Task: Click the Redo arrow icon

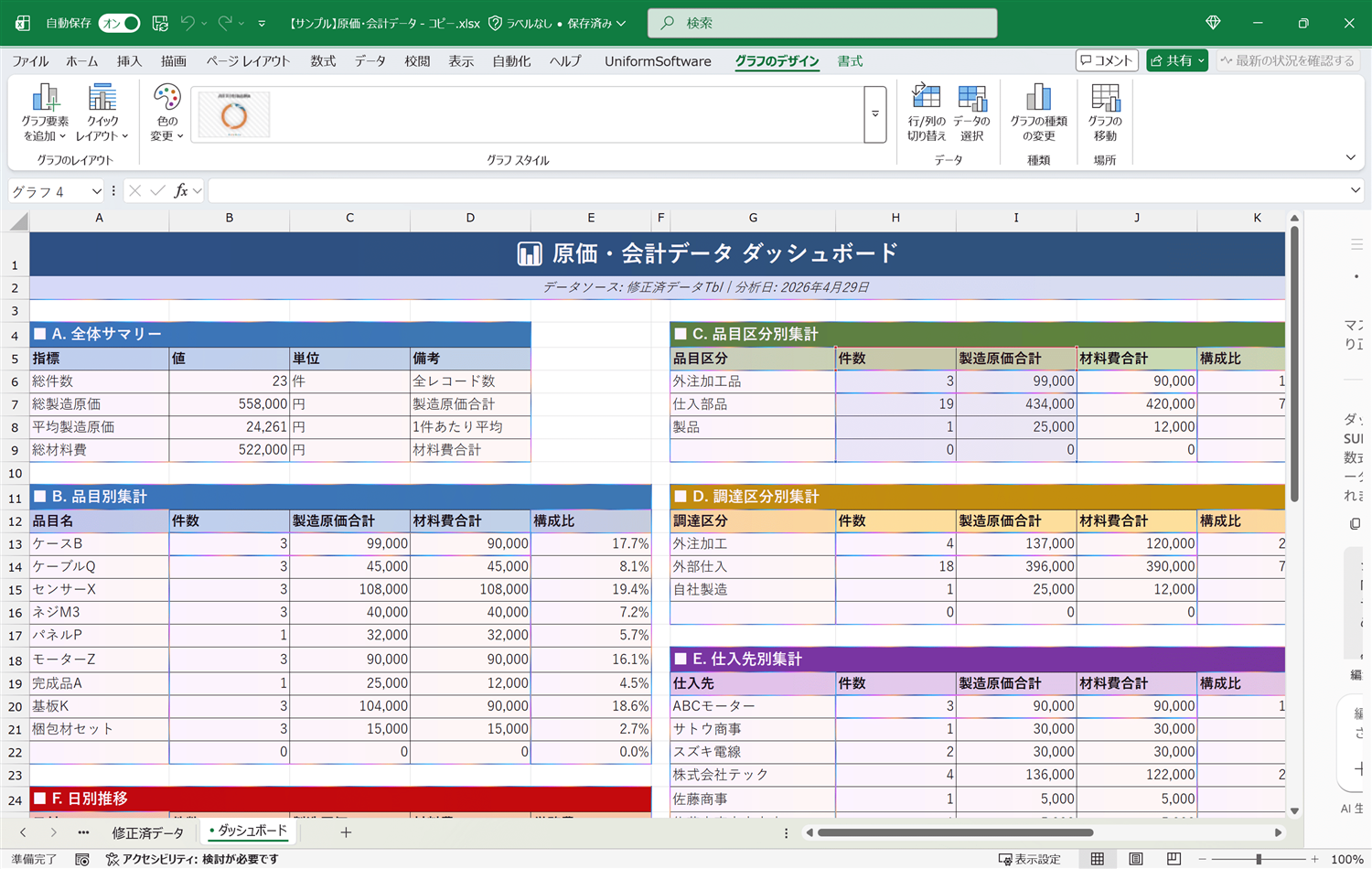Action: (x=225, y=23)
